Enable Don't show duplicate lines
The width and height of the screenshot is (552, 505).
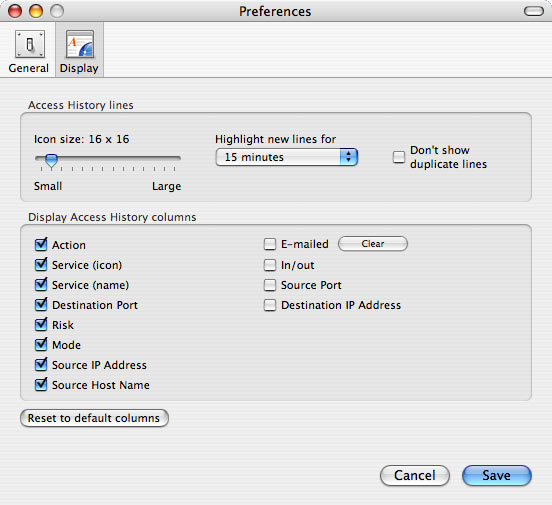399,157
